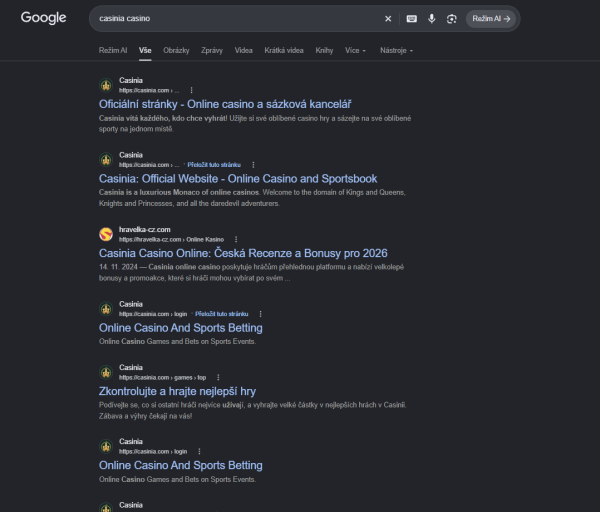Open more options for first casinia.com login result
The height and width of the screenshot is (512, 600).
[x=260, y=314]
